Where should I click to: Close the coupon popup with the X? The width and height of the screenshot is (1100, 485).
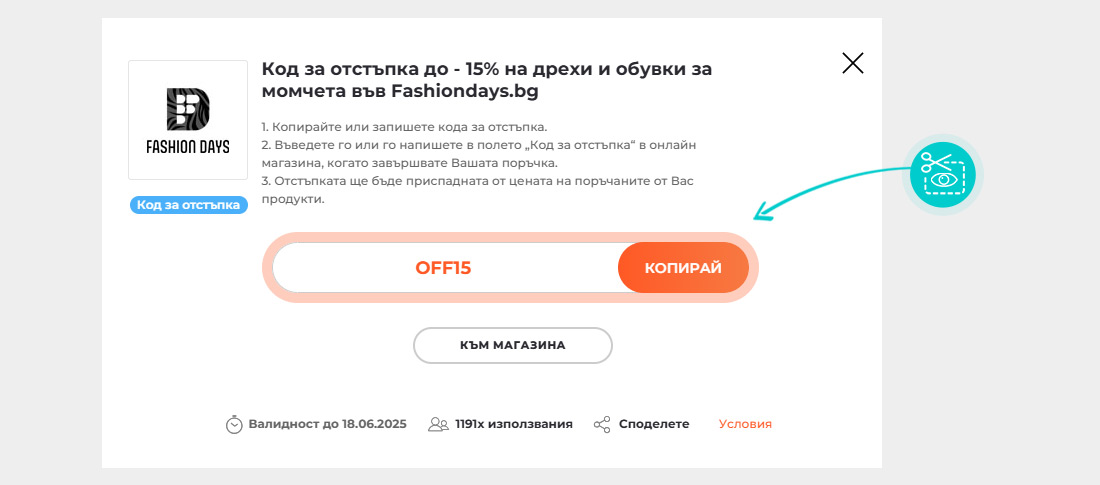tap(852, 63)
